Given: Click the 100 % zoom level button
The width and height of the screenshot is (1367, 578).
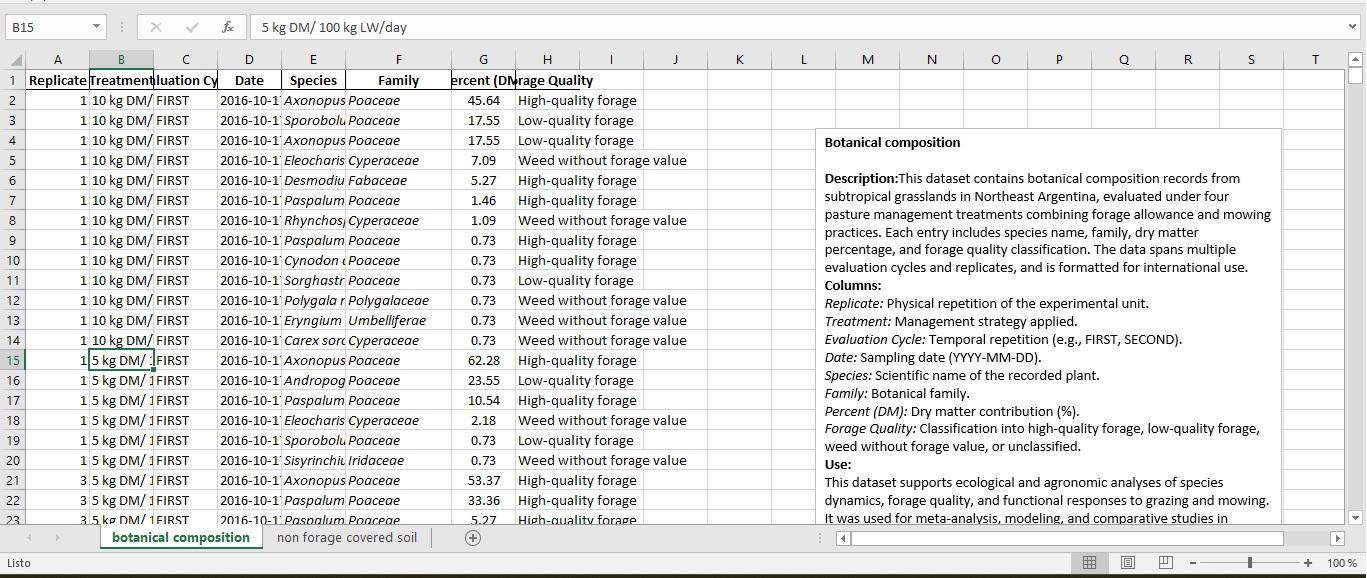Looking at the screenshot, I should [x=1341, y=563].
